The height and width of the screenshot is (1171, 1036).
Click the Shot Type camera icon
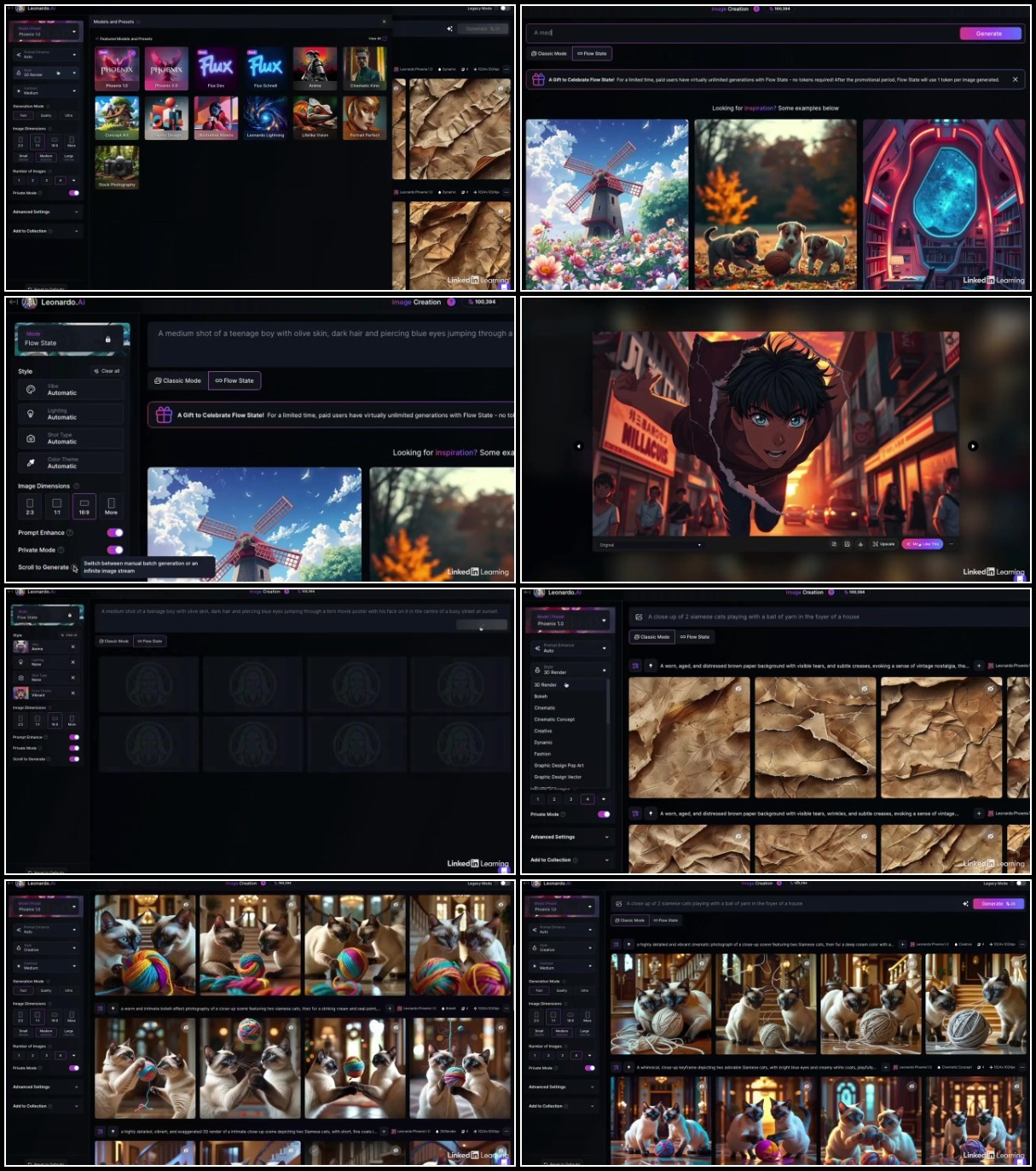[31, 438]
